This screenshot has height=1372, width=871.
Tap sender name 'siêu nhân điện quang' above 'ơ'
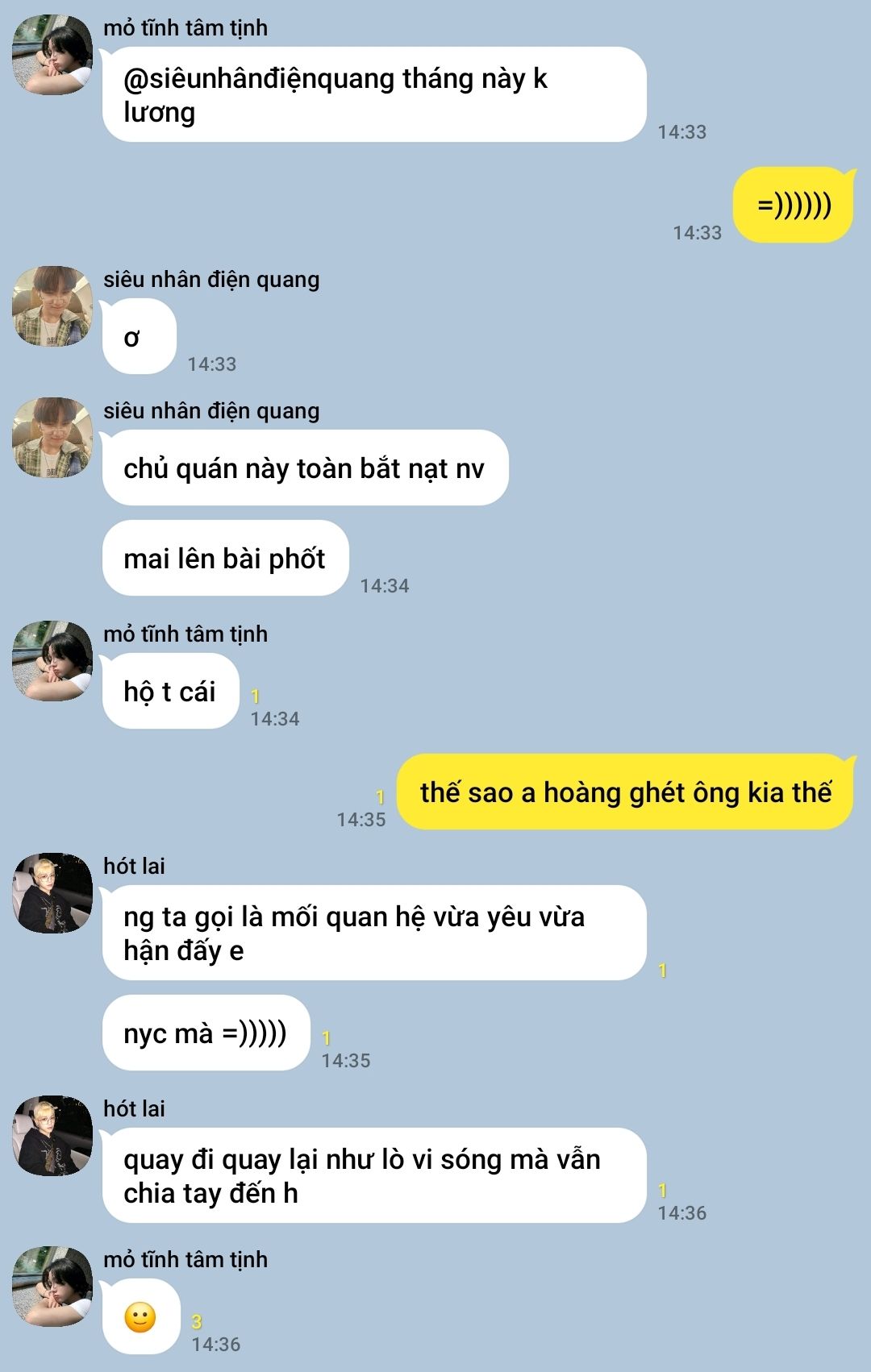(x=211, y=279)
